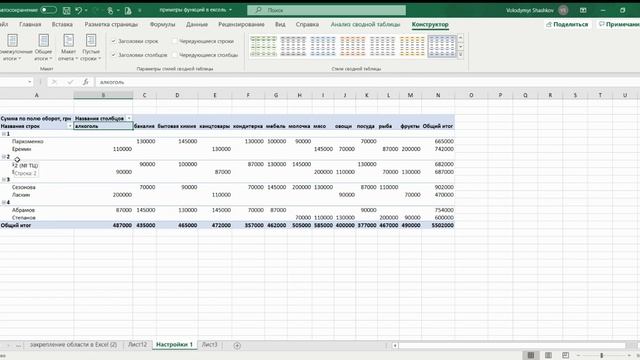
Task: Apply the dark gray pivot table style
Action: point(293,46)
